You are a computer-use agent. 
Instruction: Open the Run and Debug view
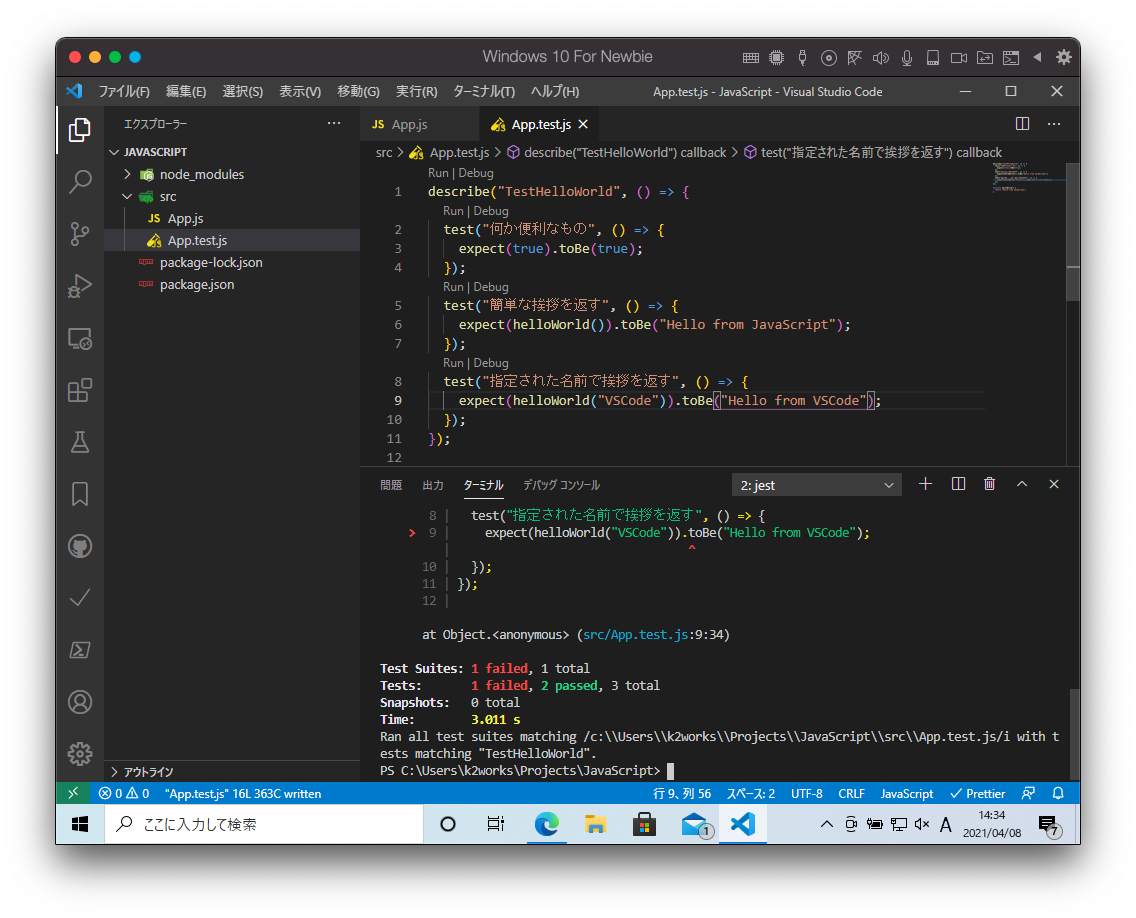click(80, 286)
